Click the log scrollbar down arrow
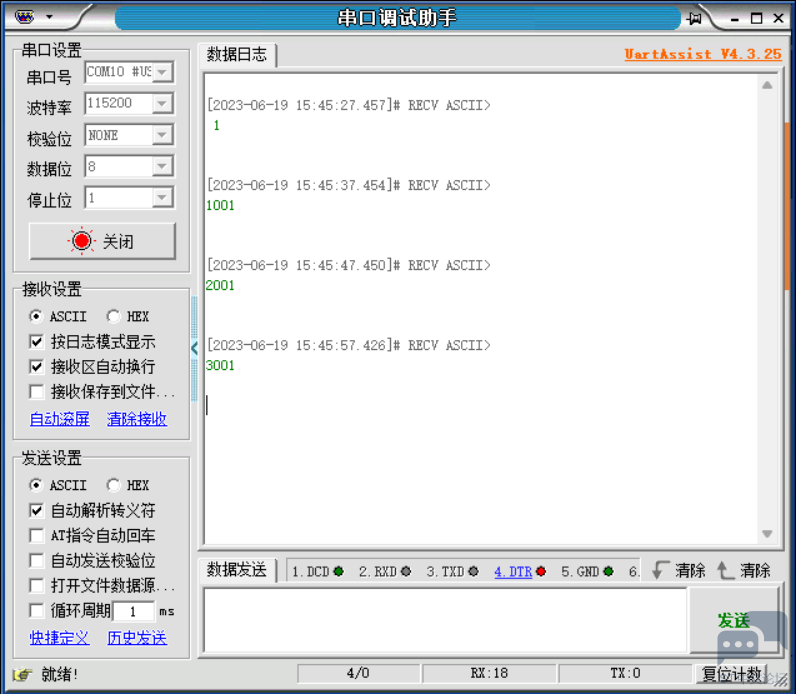 pyautogui.click(x=767, y=534)
